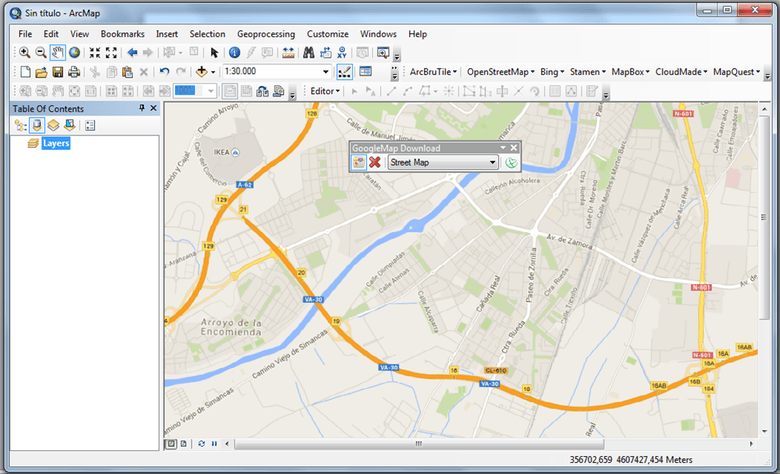Open the Editor dropdown menu
The width and height of the screenshot is (780, 474).
point(325,91)
